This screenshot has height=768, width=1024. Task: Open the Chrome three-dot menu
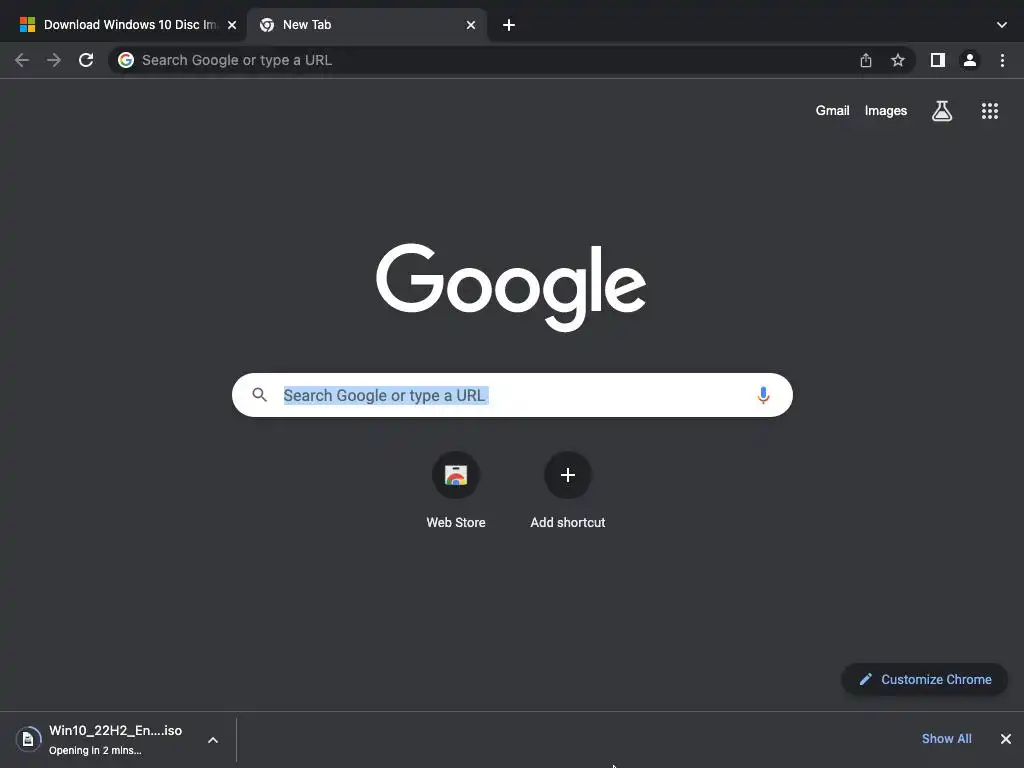[1002, 60]
